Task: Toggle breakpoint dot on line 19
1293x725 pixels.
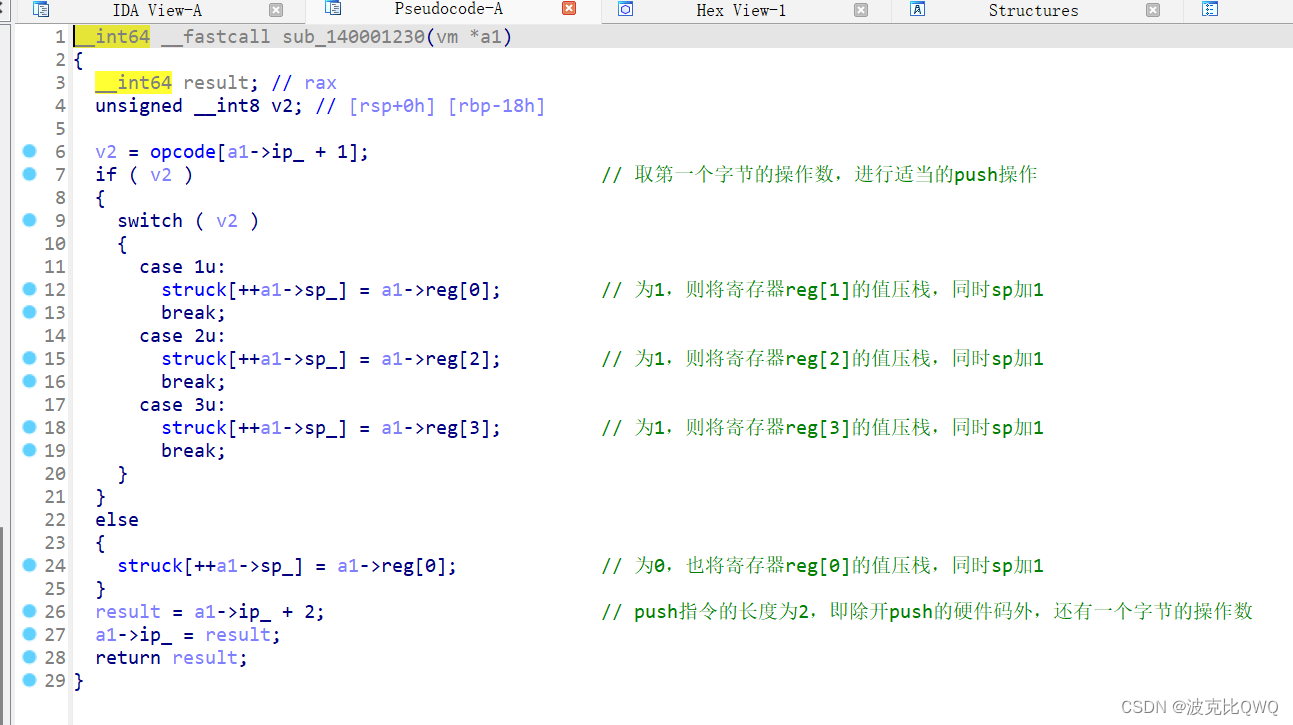Action: (x=29, y=450)
